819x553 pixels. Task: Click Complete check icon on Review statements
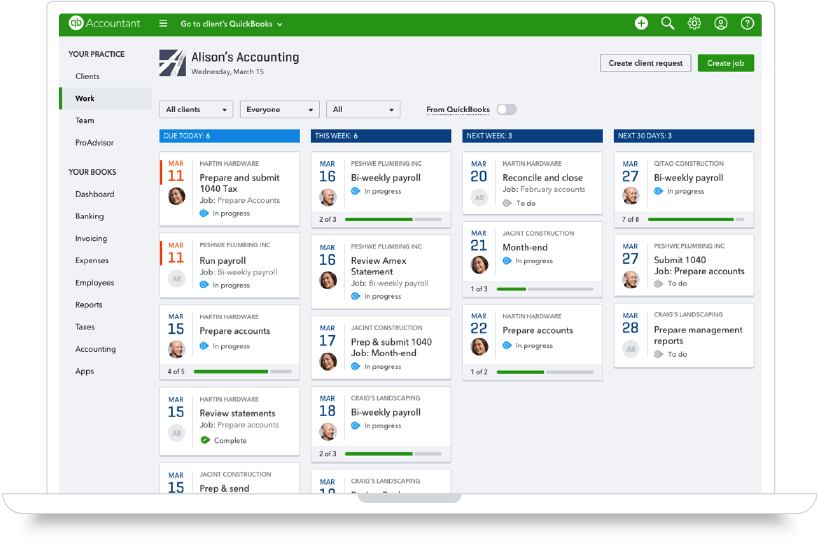point(205,440)
